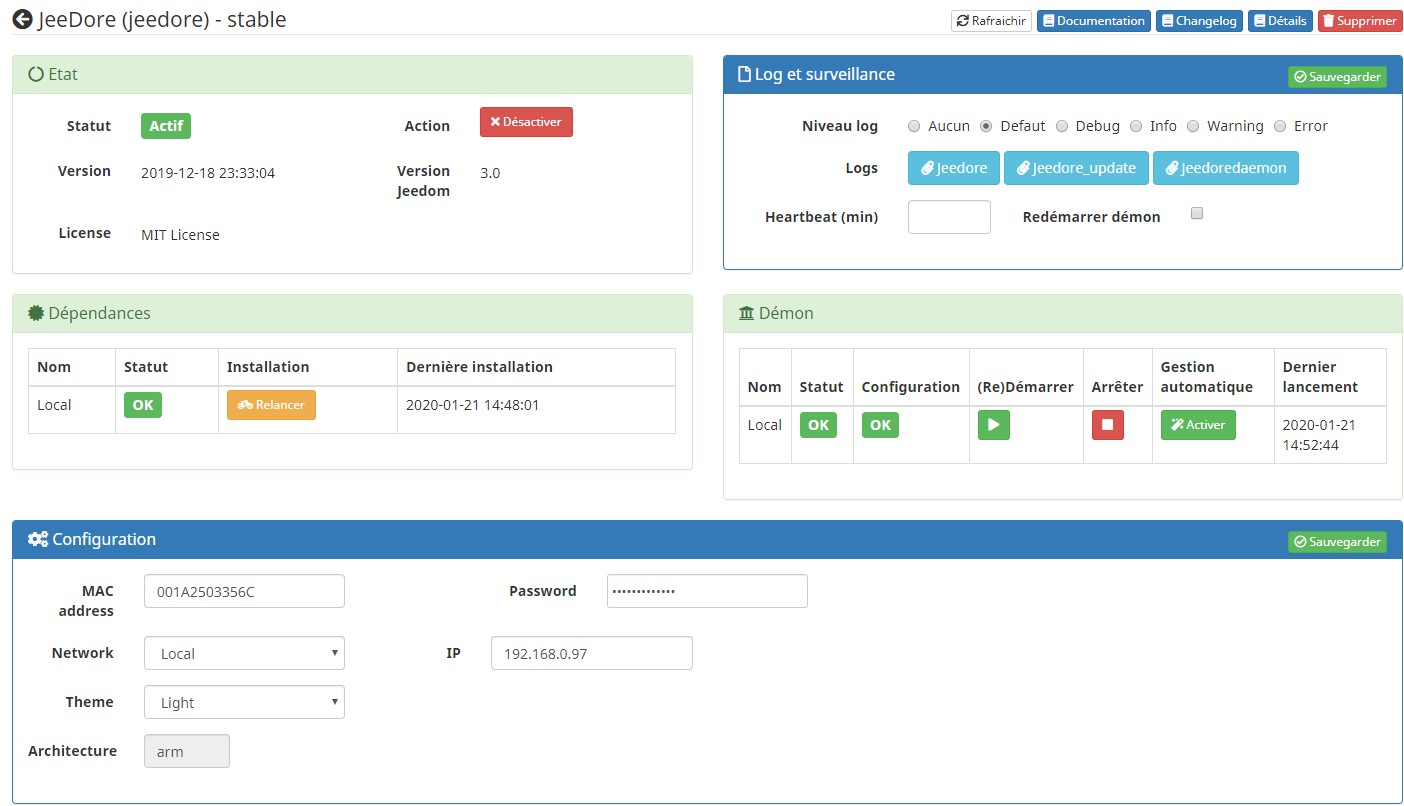Deactivate the plugin with Désactiver
Viewport: 1404px width, 806px height.
pos(526,122)
